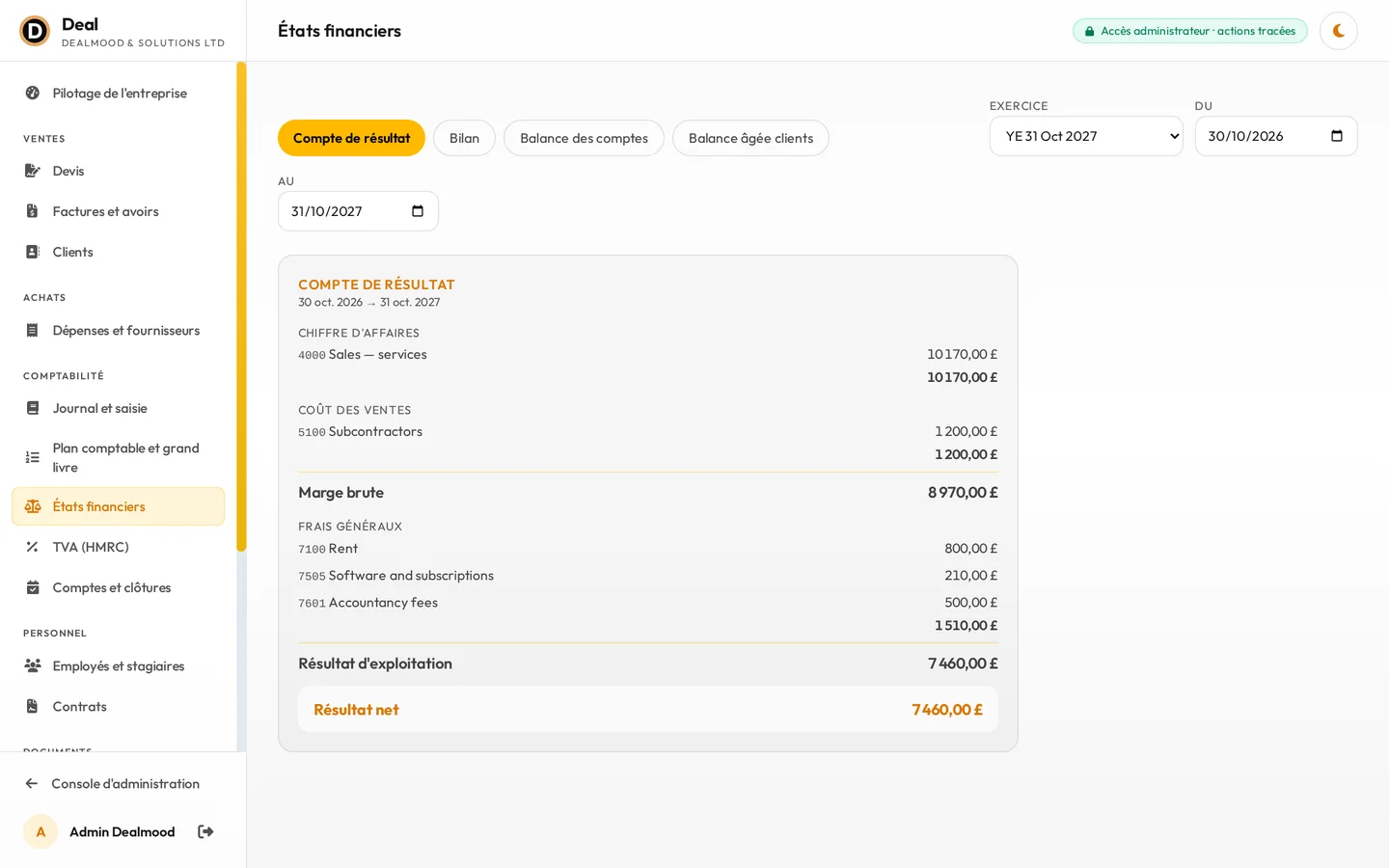This screenshot has width=1389, height=868.
Task: Click the Employés et stagiaires people icon
Action: coord(33,665)
